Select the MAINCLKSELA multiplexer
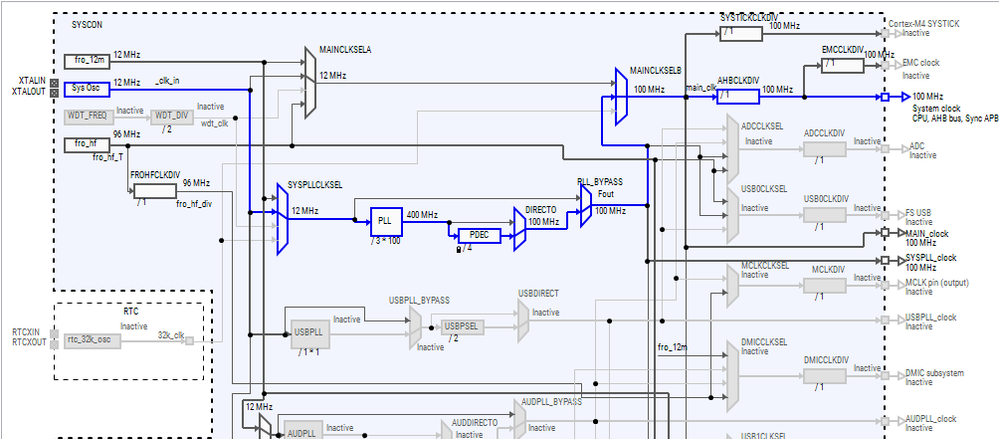999x439 pixels. coord(310,83)
